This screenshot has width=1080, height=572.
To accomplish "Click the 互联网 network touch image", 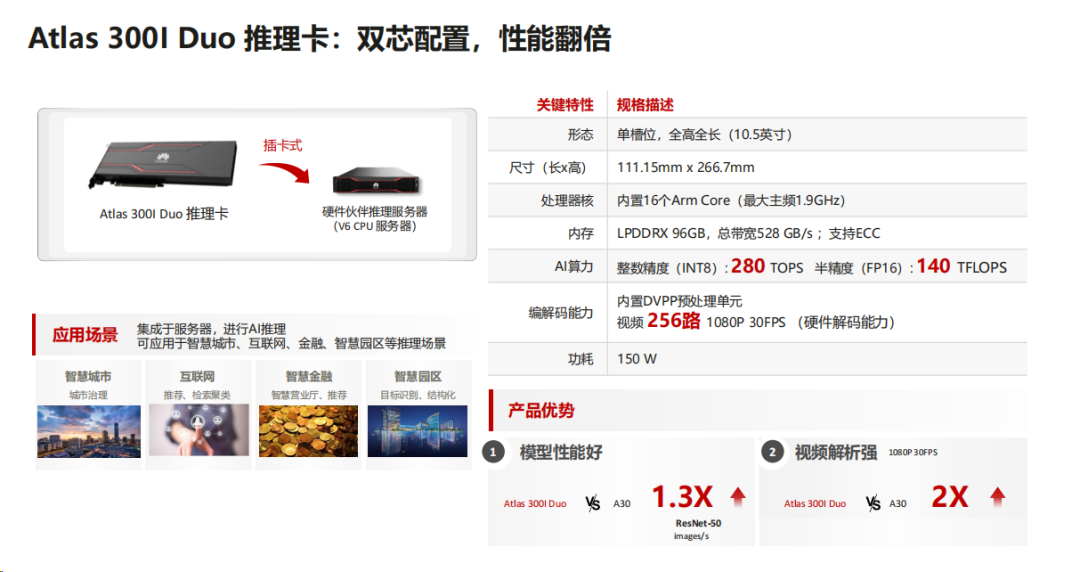I will point(198,430).
